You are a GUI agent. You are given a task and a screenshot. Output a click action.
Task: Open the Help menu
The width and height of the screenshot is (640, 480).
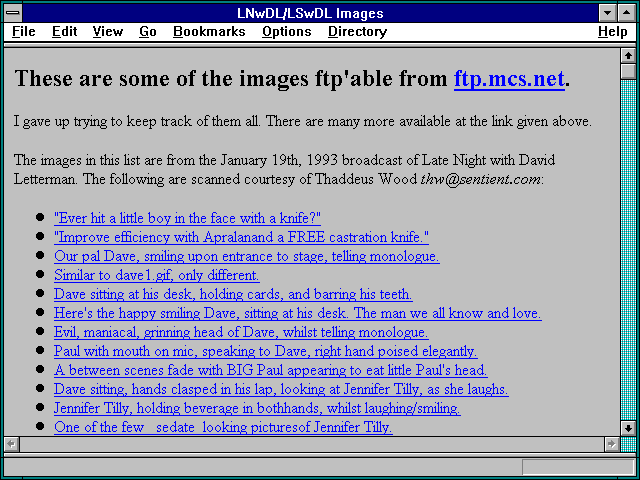point(613,31)
